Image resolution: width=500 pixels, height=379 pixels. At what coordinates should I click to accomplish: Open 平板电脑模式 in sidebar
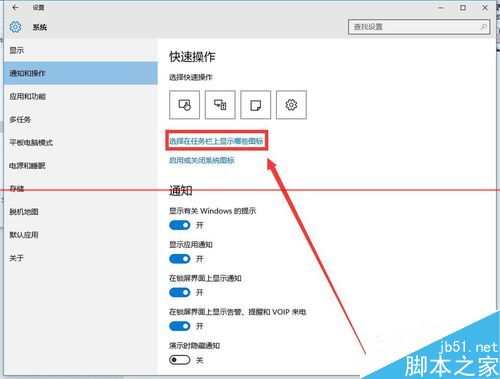81,143
